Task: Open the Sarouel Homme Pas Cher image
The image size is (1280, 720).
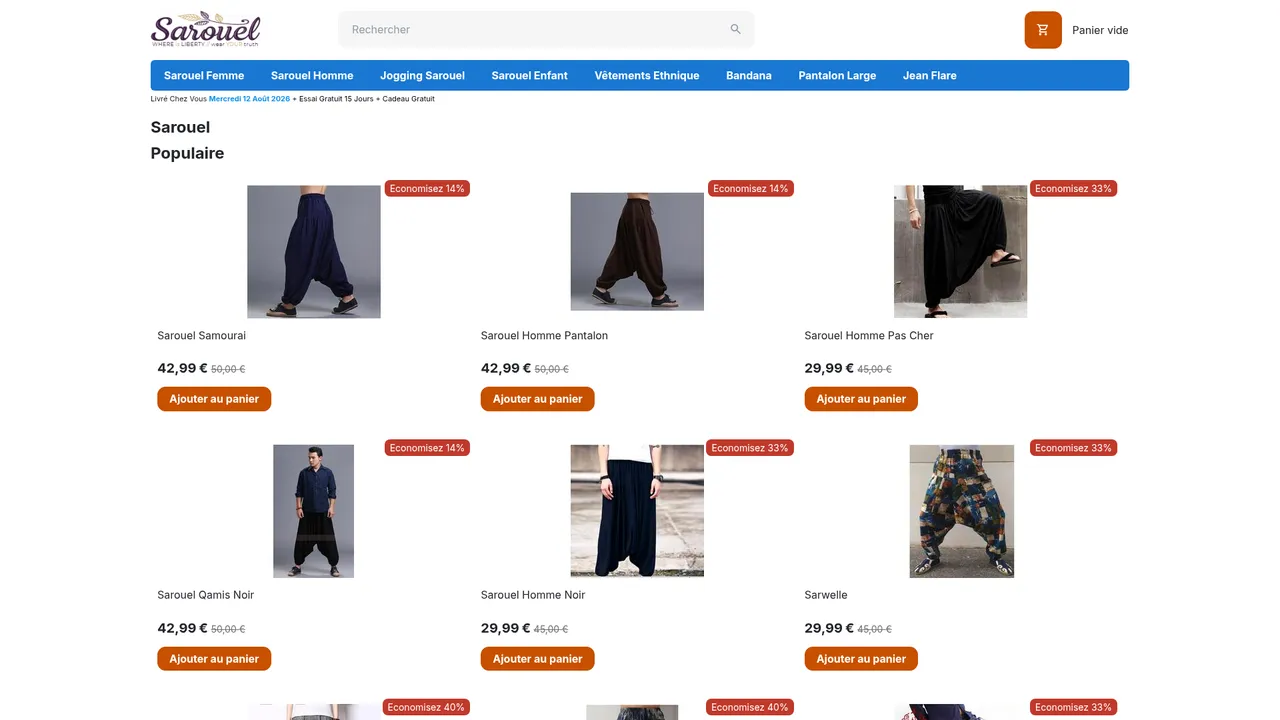Action: tap(960, 252)
